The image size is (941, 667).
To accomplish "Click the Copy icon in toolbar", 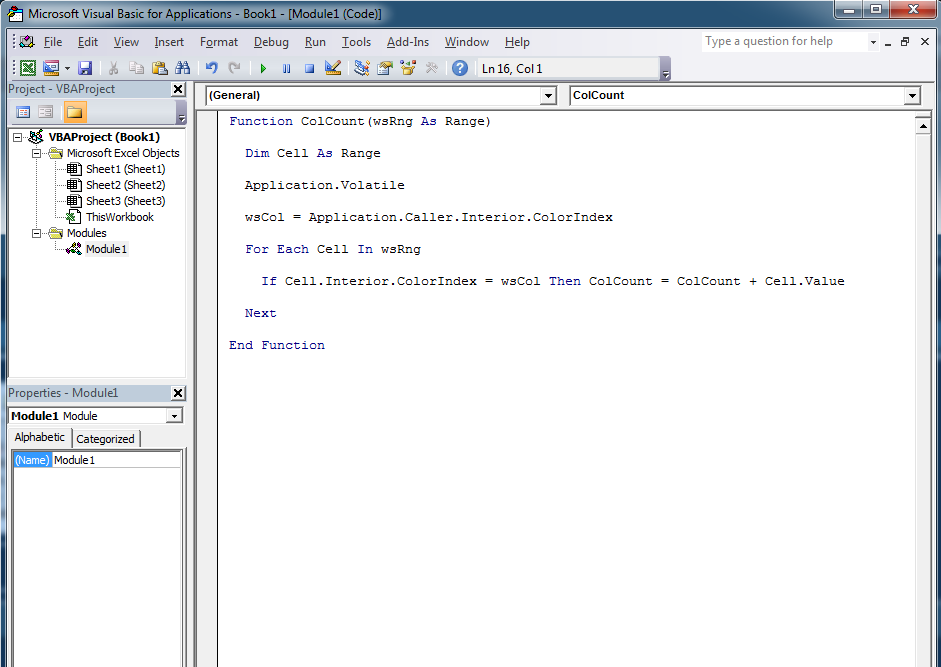I will (136, 68).
